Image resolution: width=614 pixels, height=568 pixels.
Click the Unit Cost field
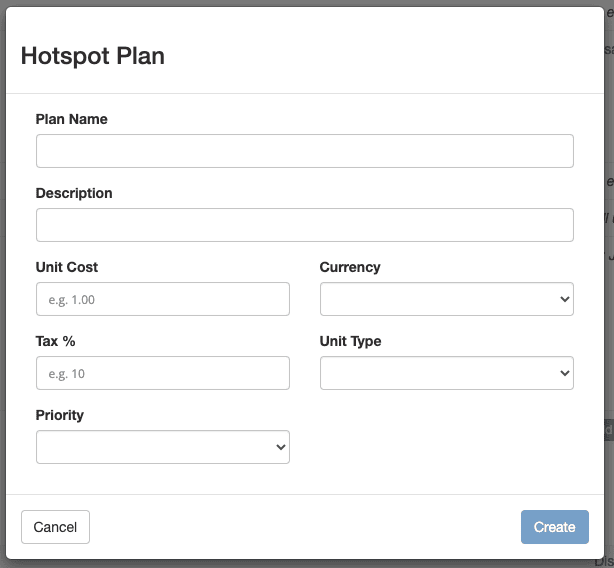163,299
